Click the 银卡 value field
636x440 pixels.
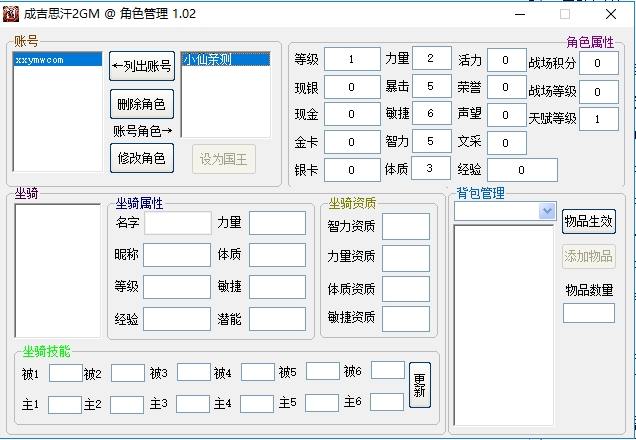pos(352,170)
